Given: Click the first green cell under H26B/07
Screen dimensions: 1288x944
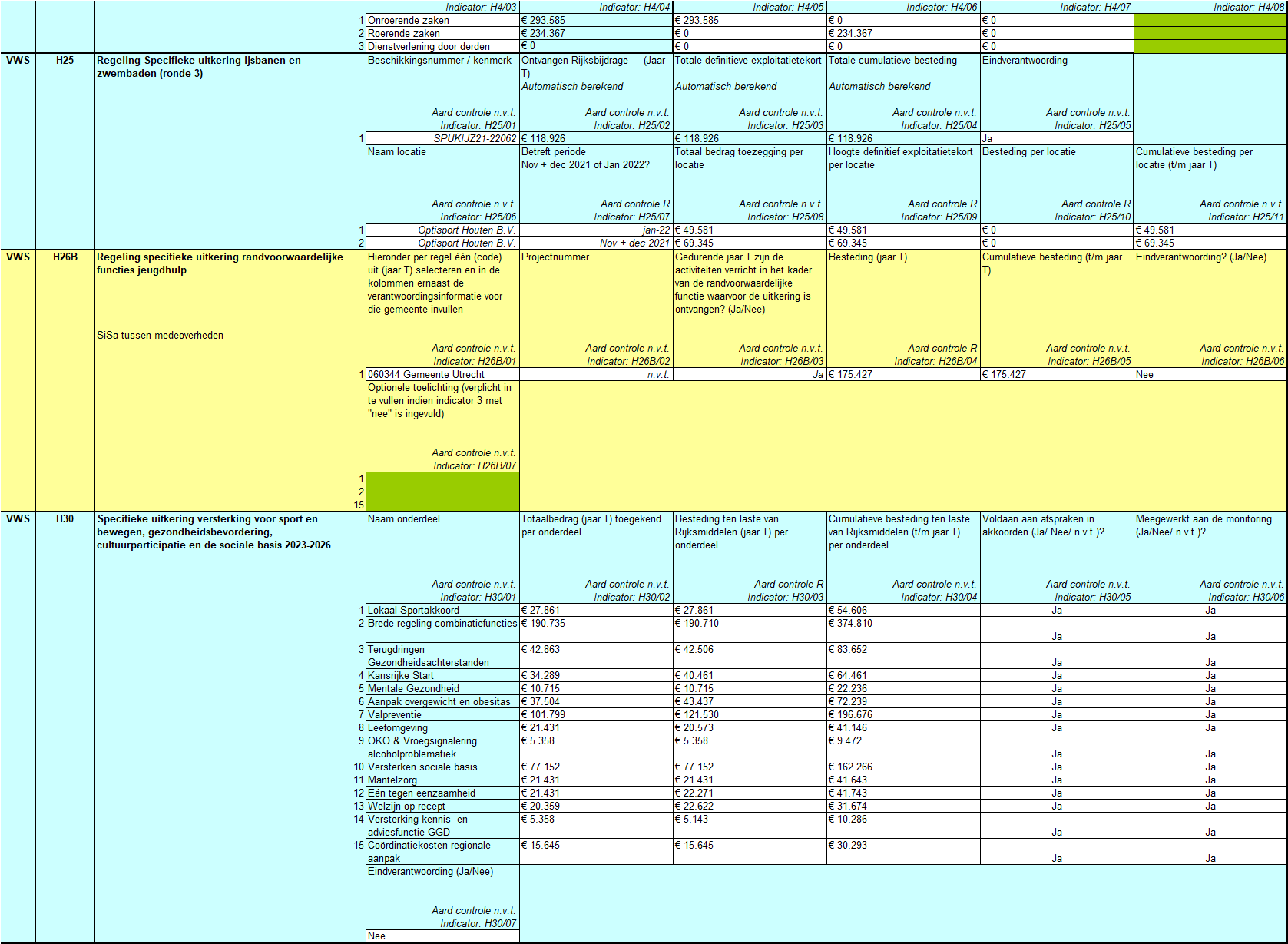Looking at the screenshot, I should point(442,479).
